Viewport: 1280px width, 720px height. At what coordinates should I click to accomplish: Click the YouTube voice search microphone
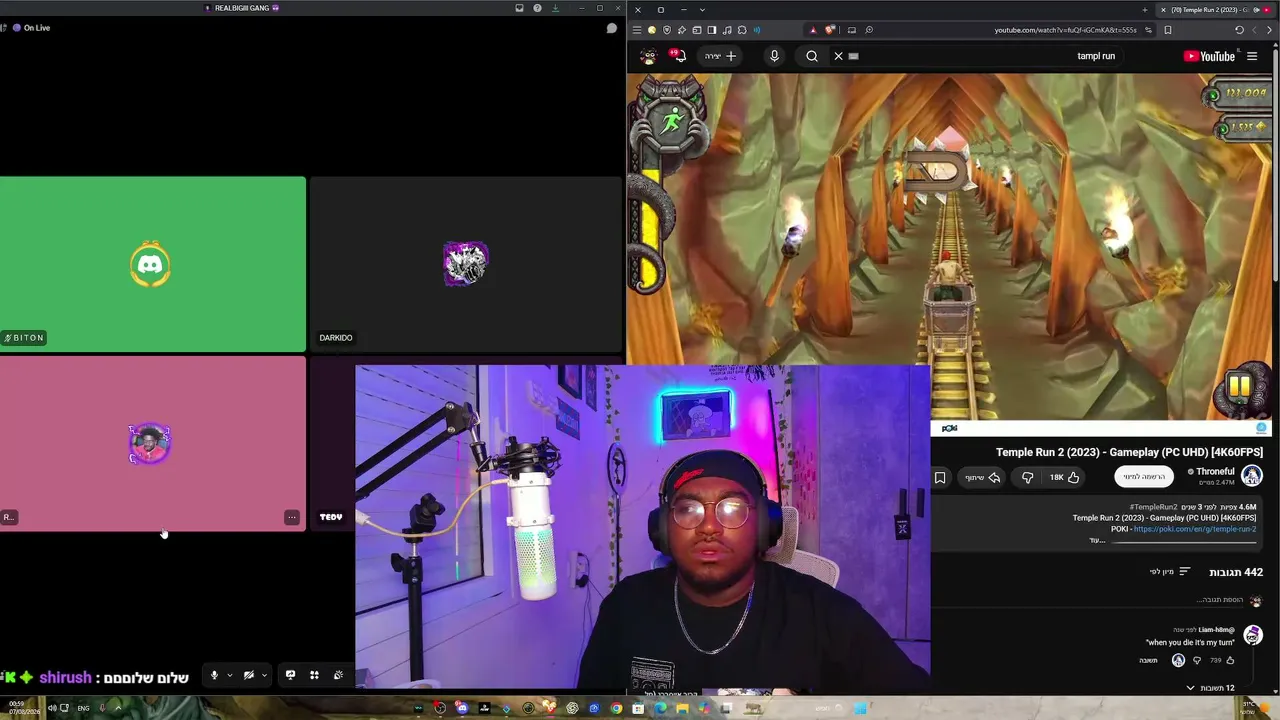774,56
